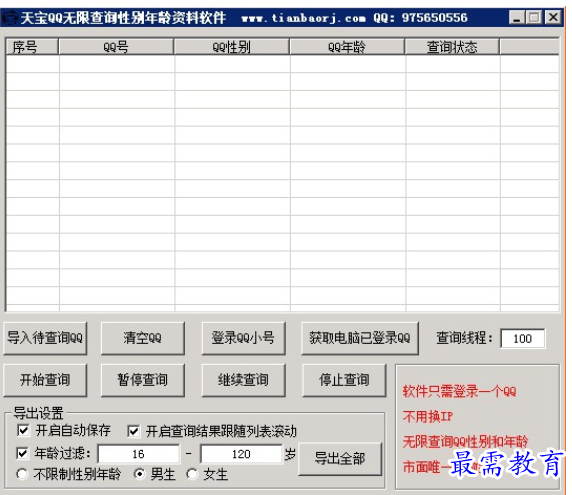
Task: Sort by the QQ性别 column header
Action: pyautogui.click(x=232, y=47)
